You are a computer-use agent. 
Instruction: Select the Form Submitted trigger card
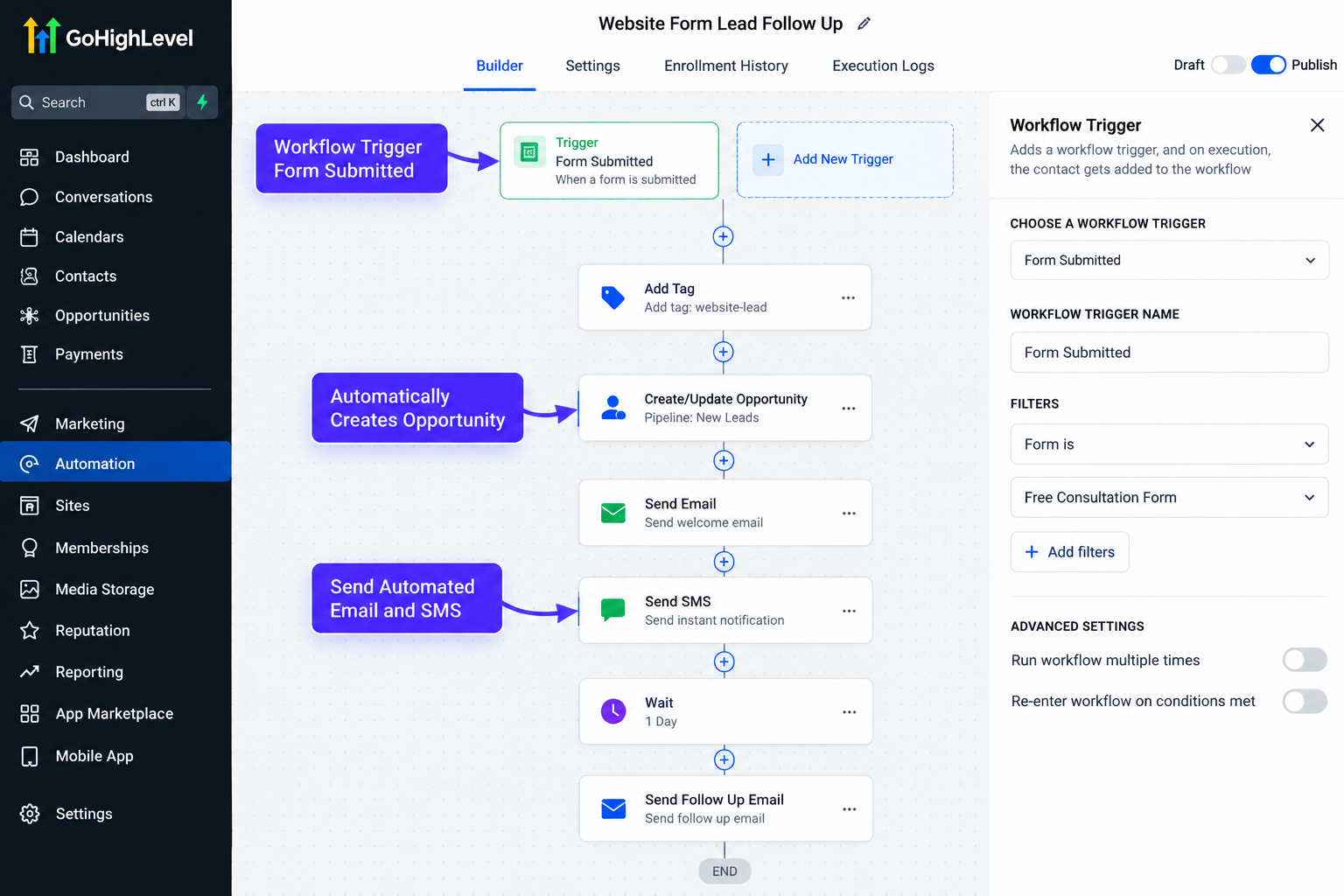pos(609,160)
